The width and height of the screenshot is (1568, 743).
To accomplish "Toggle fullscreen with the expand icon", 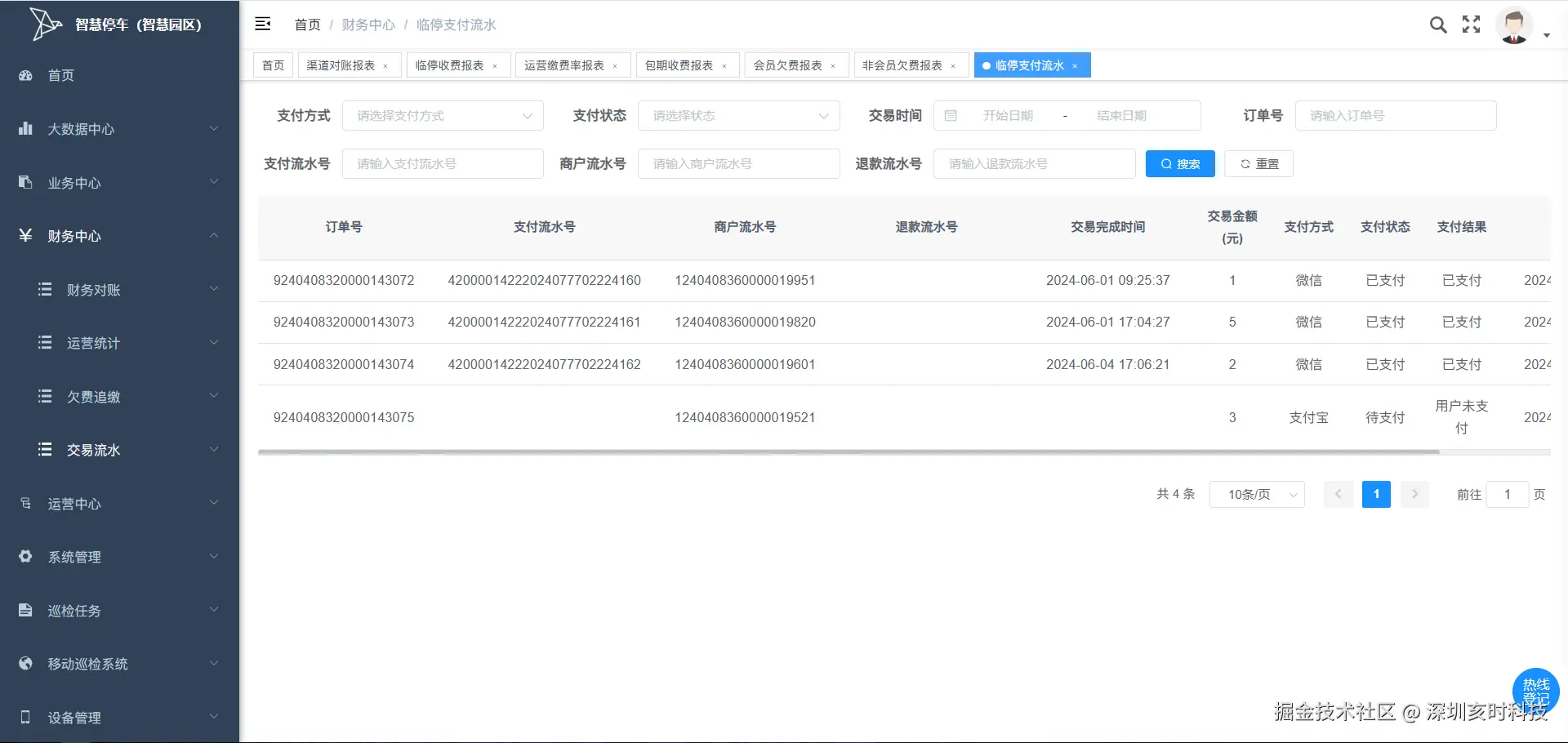I will (x=1472, y=24).
